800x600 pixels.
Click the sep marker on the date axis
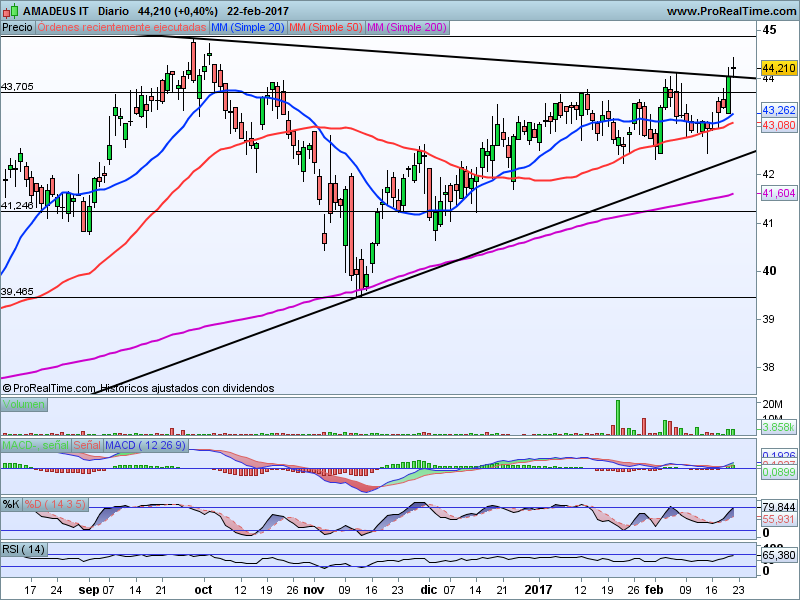(x=89, y=590)
